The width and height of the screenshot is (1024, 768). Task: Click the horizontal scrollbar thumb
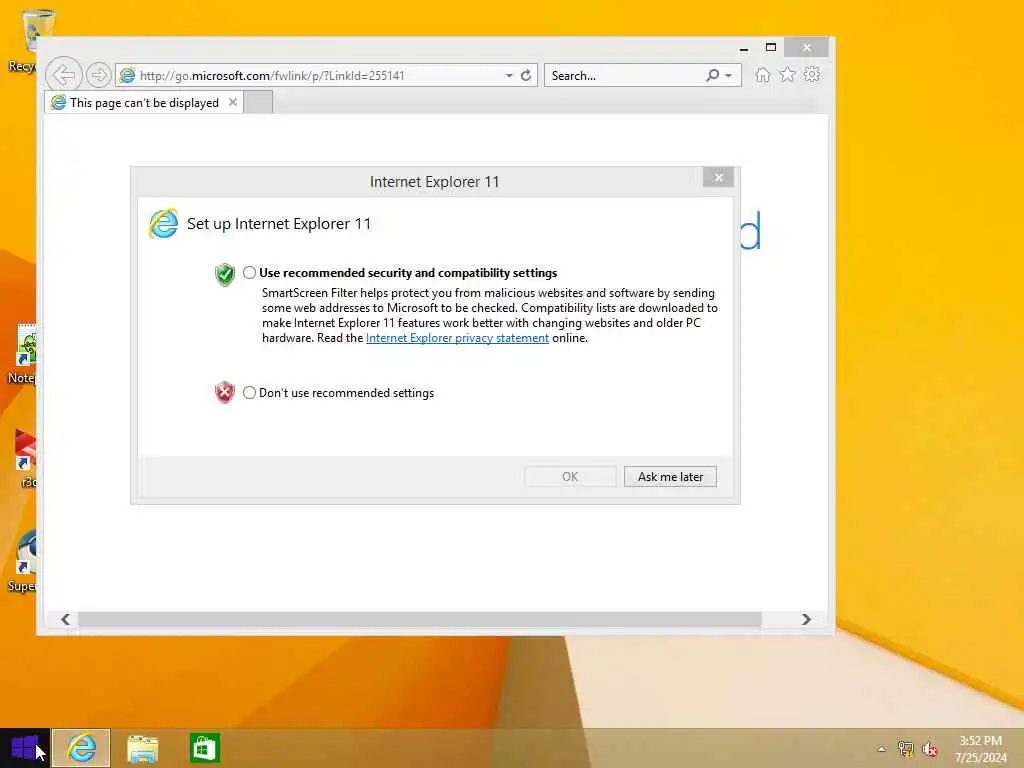(x=419, y=619)
